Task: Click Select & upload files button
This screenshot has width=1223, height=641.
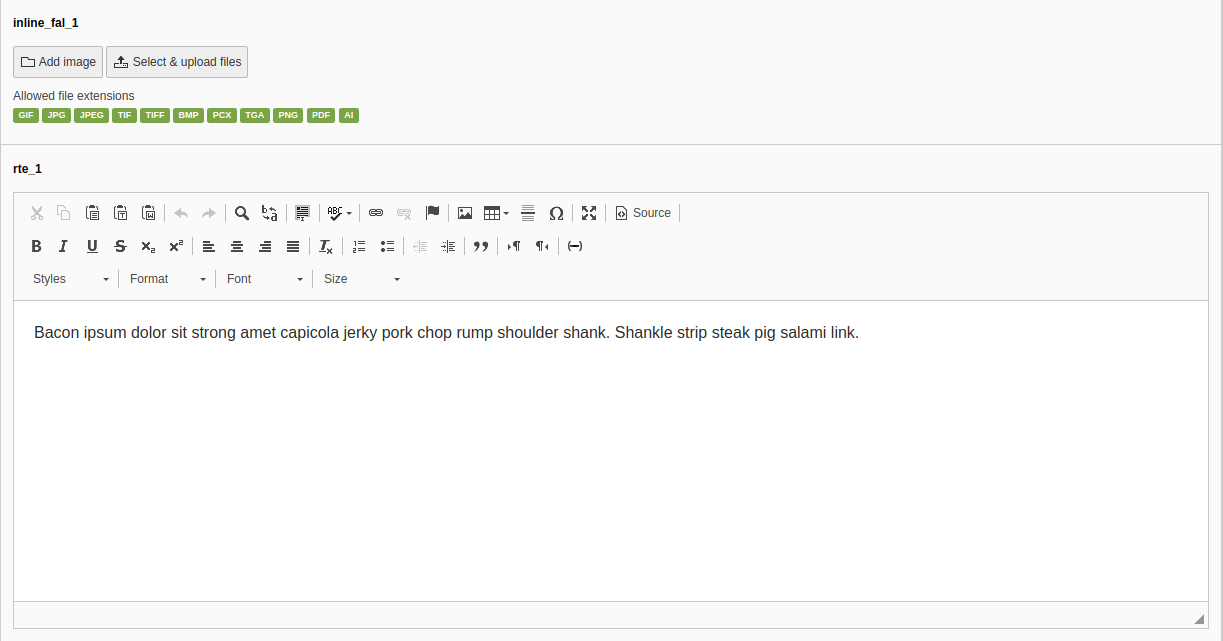Action: (177, 62)
